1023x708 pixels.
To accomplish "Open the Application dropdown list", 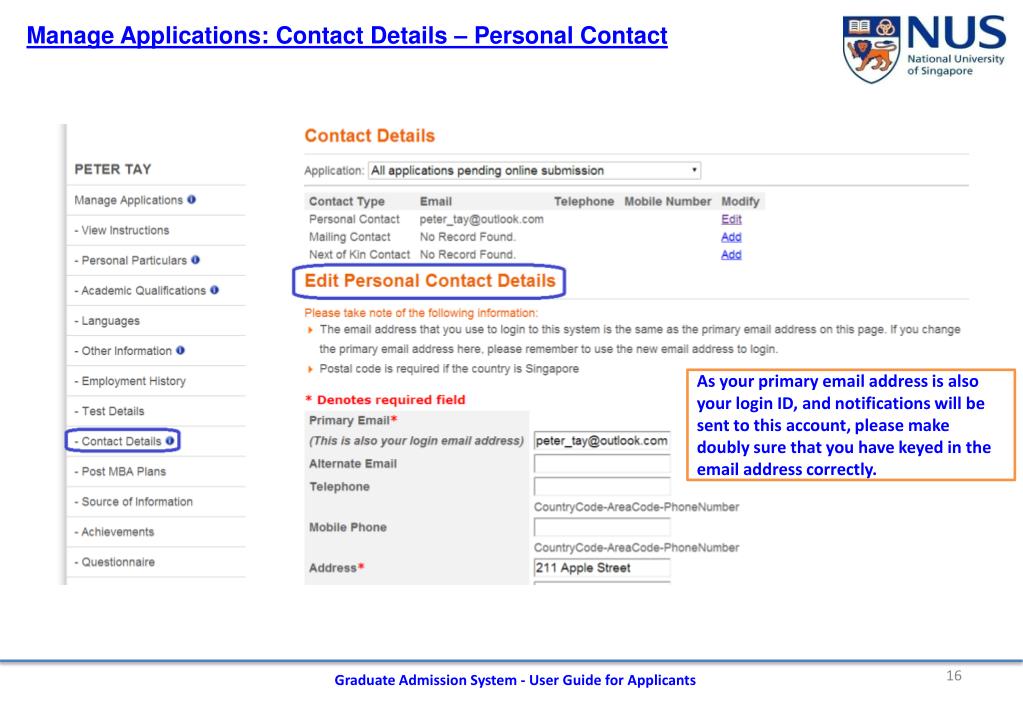I will click(534, 170).
